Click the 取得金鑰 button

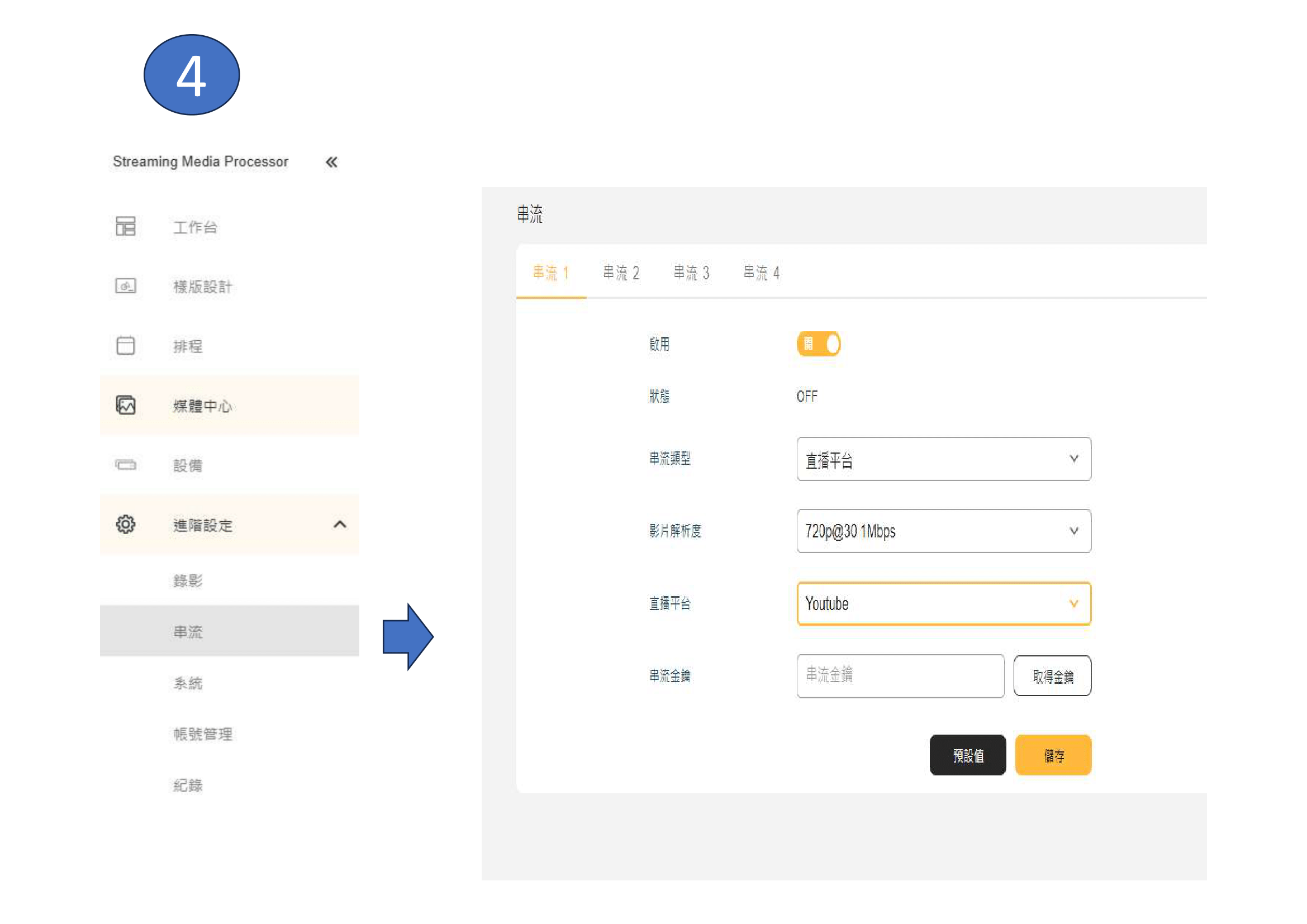pyautogui.click(x=1052, y=676)
